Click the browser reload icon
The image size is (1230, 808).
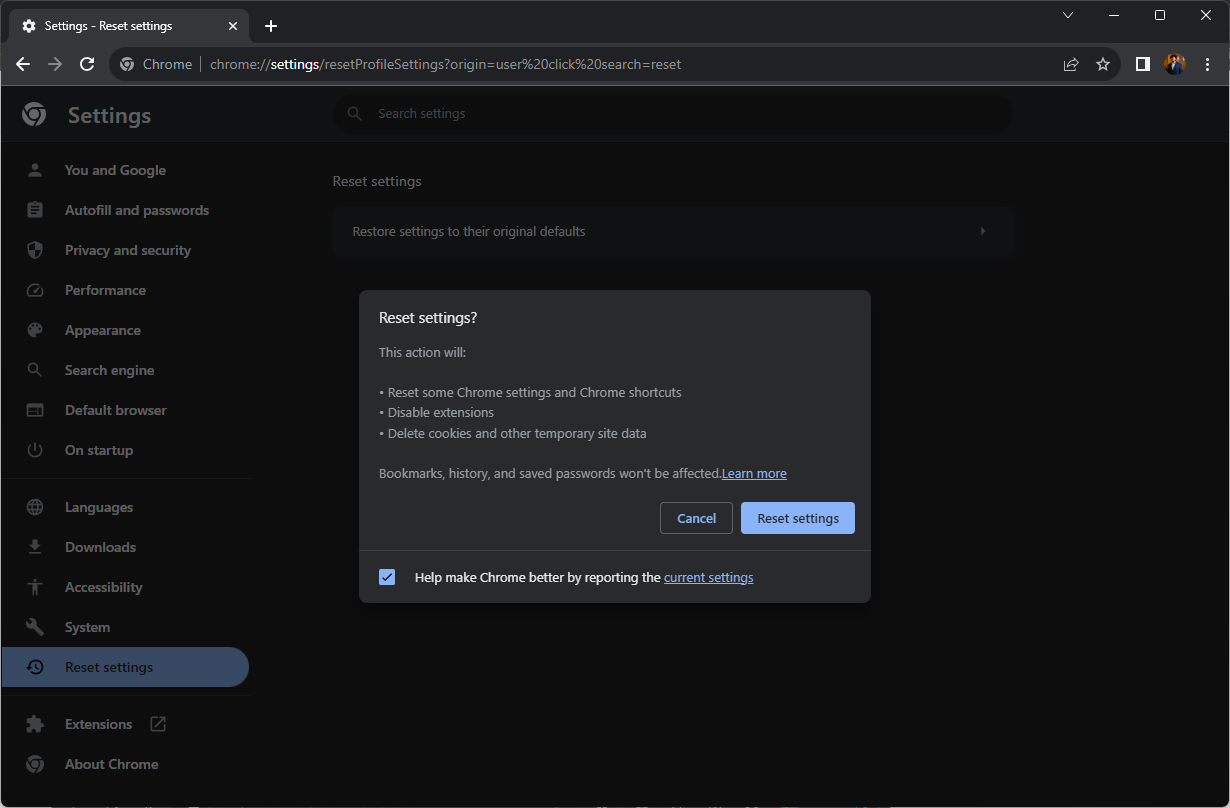(87, 64)
